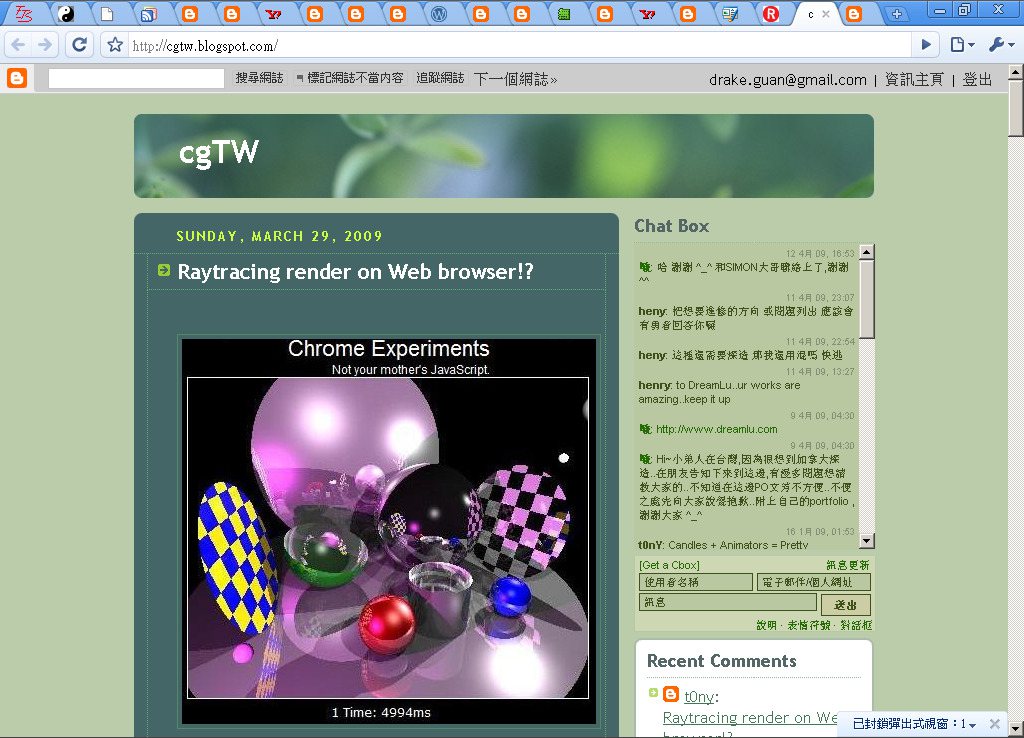Close the active cgTW tab
The height and width of the screenshot is (738, 1024).
pos(825,14)
